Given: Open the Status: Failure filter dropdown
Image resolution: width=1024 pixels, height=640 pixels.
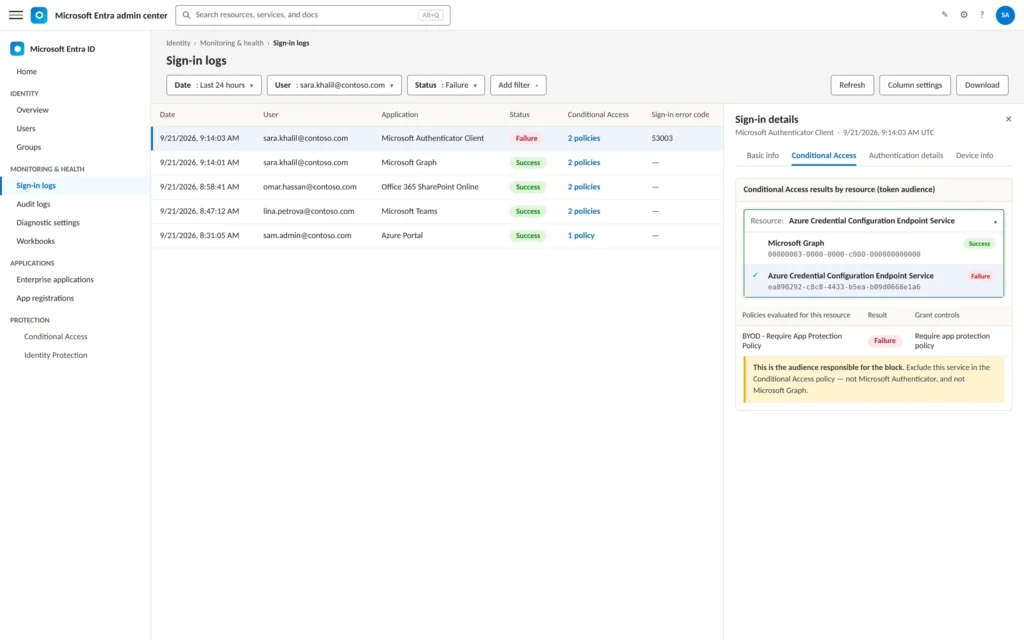Looking at the screenshot, I should tap(446, 85).
